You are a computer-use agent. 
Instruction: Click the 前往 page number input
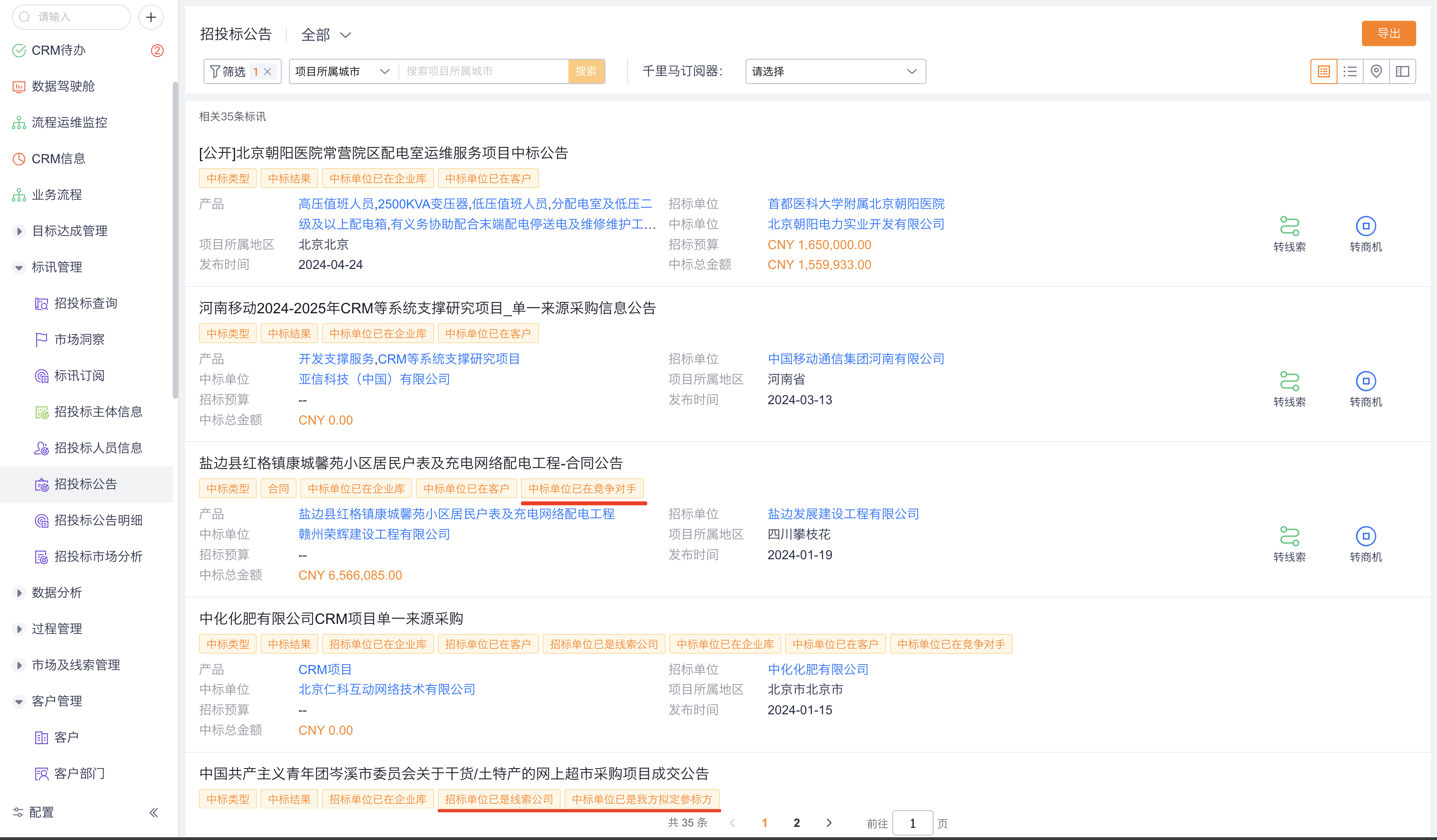point(912,823)
